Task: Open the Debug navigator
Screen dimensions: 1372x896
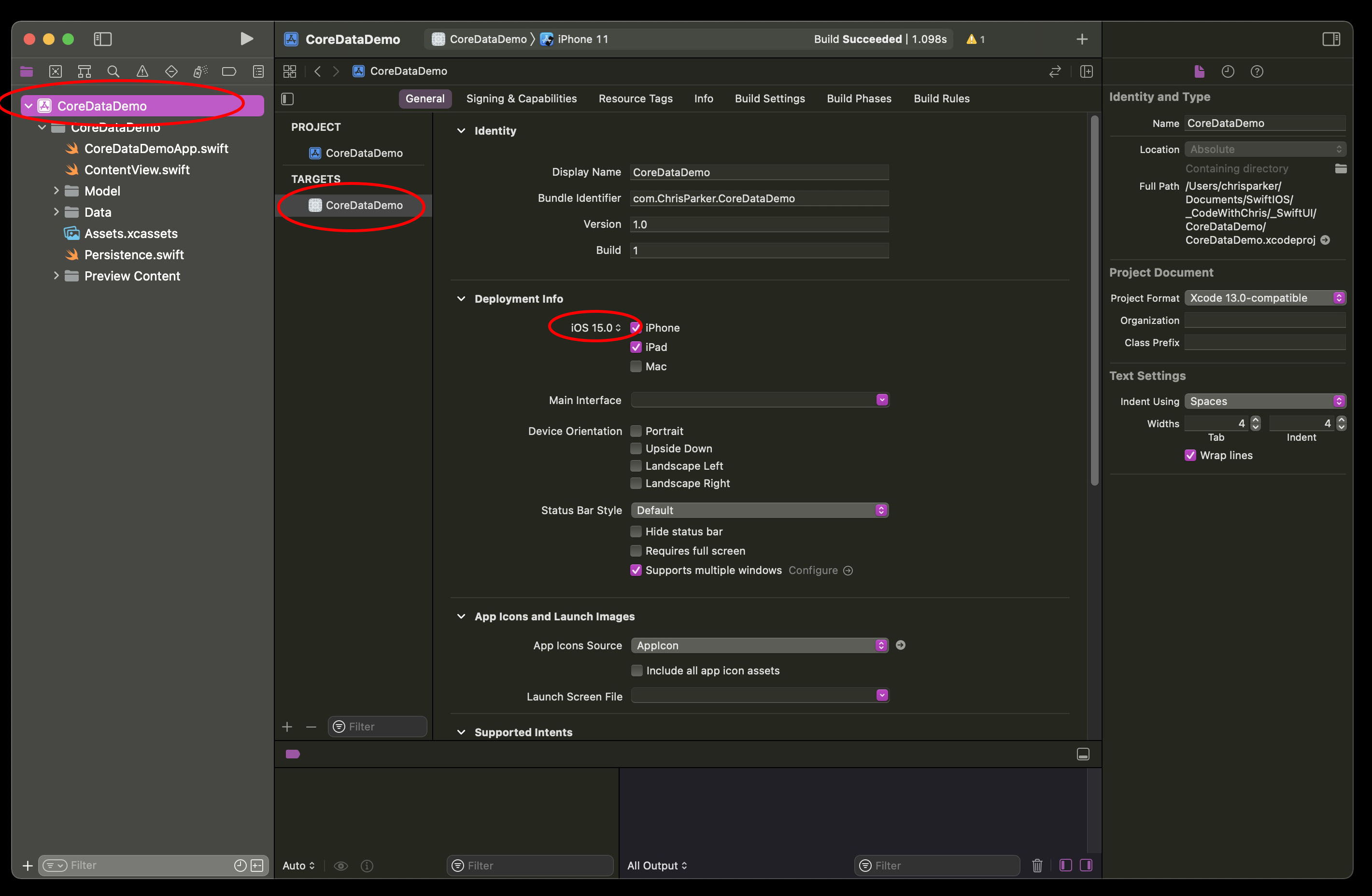Action: pos(200,71)
